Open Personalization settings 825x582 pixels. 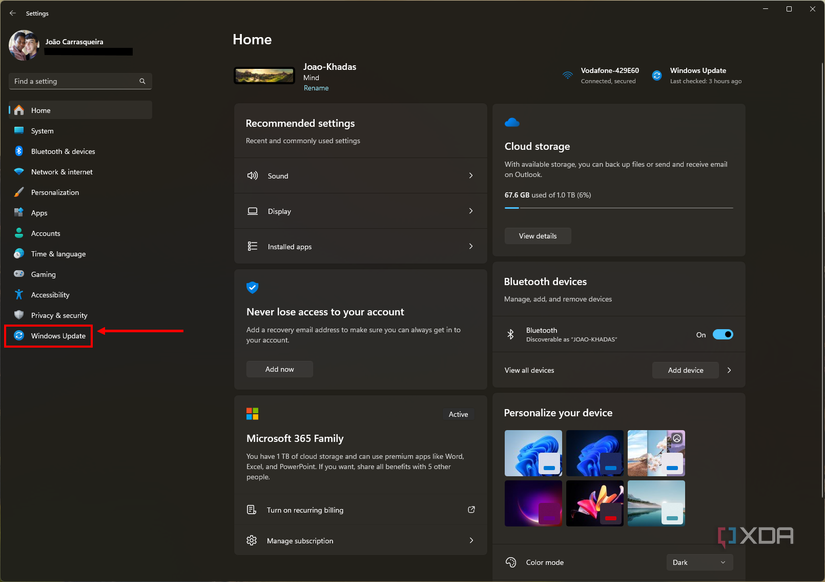coord(81,192)
